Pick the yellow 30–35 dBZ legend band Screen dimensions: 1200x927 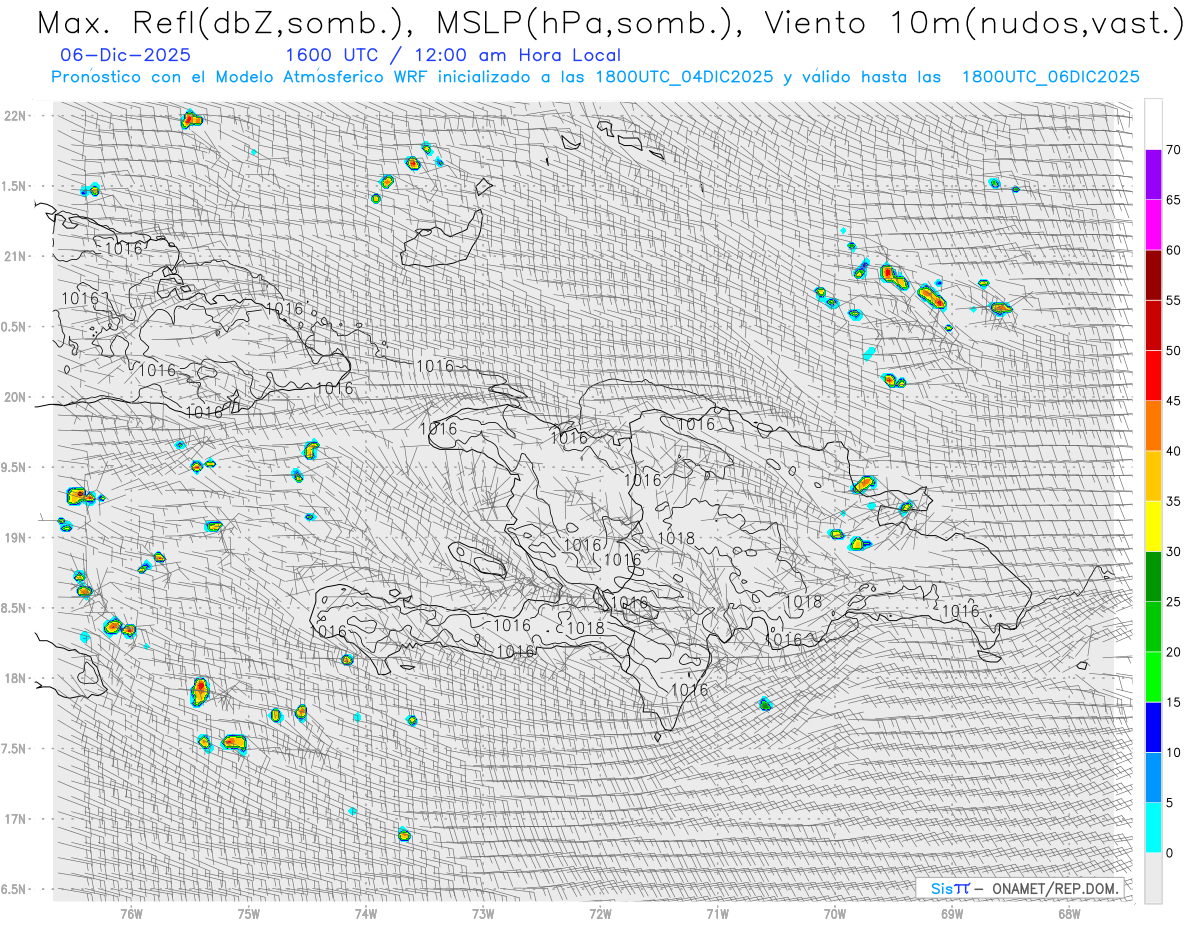click(x=1153, y=526)
